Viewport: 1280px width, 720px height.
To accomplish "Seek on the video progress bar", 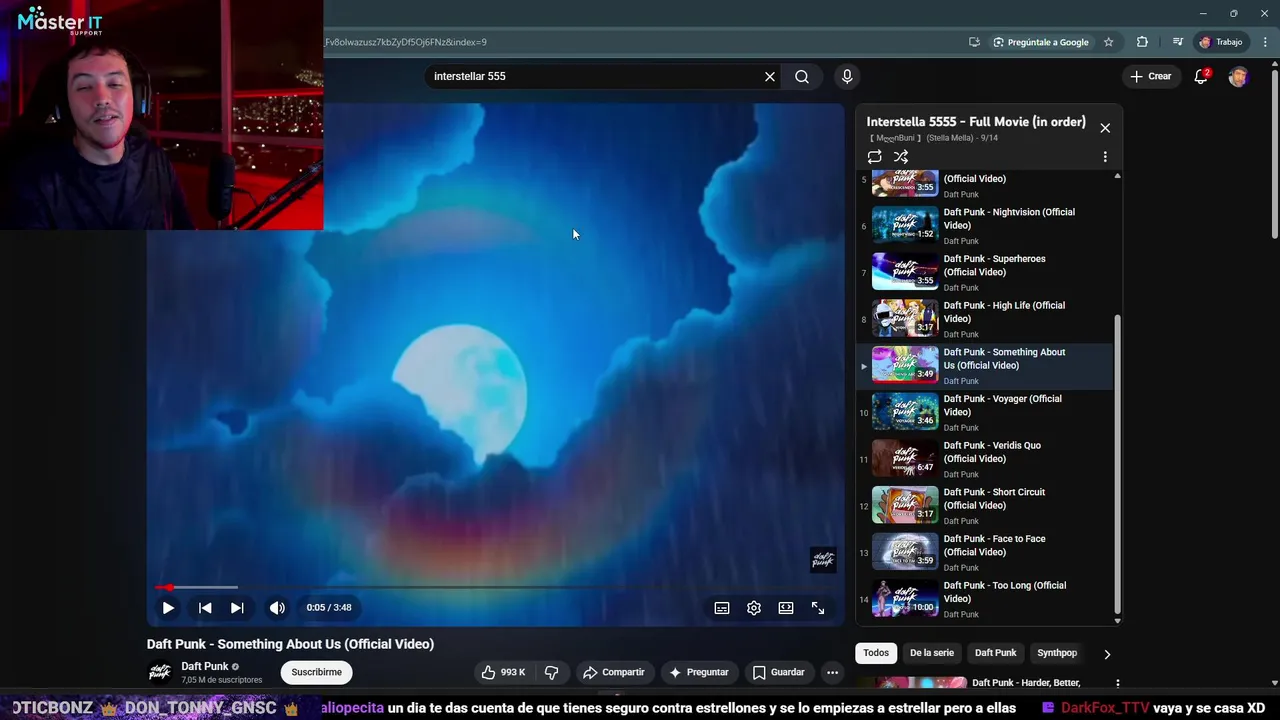I will 495,587.
